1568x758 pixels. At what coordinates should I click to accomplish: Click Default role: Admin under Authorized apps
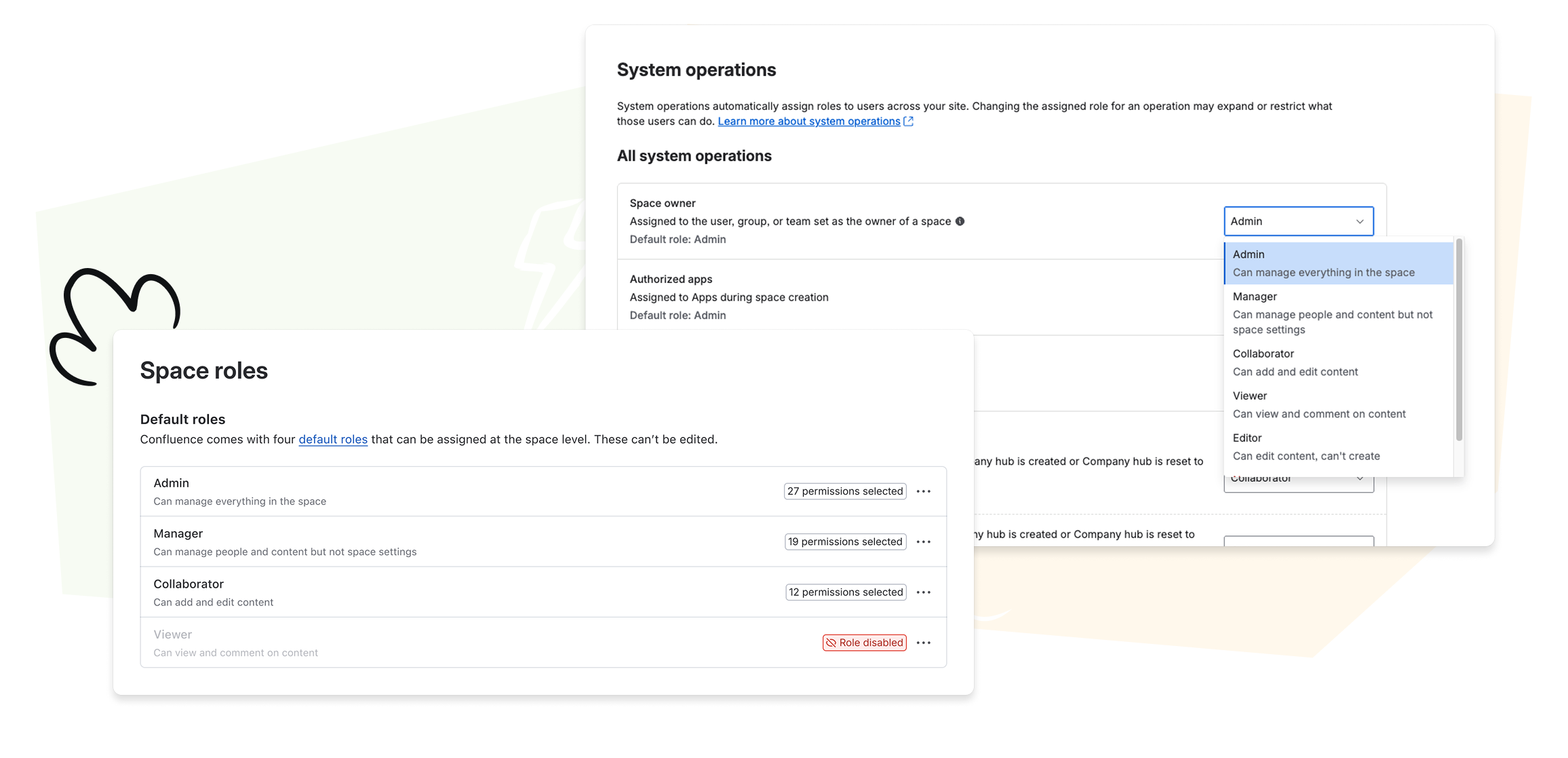click(x=678, y=316)
